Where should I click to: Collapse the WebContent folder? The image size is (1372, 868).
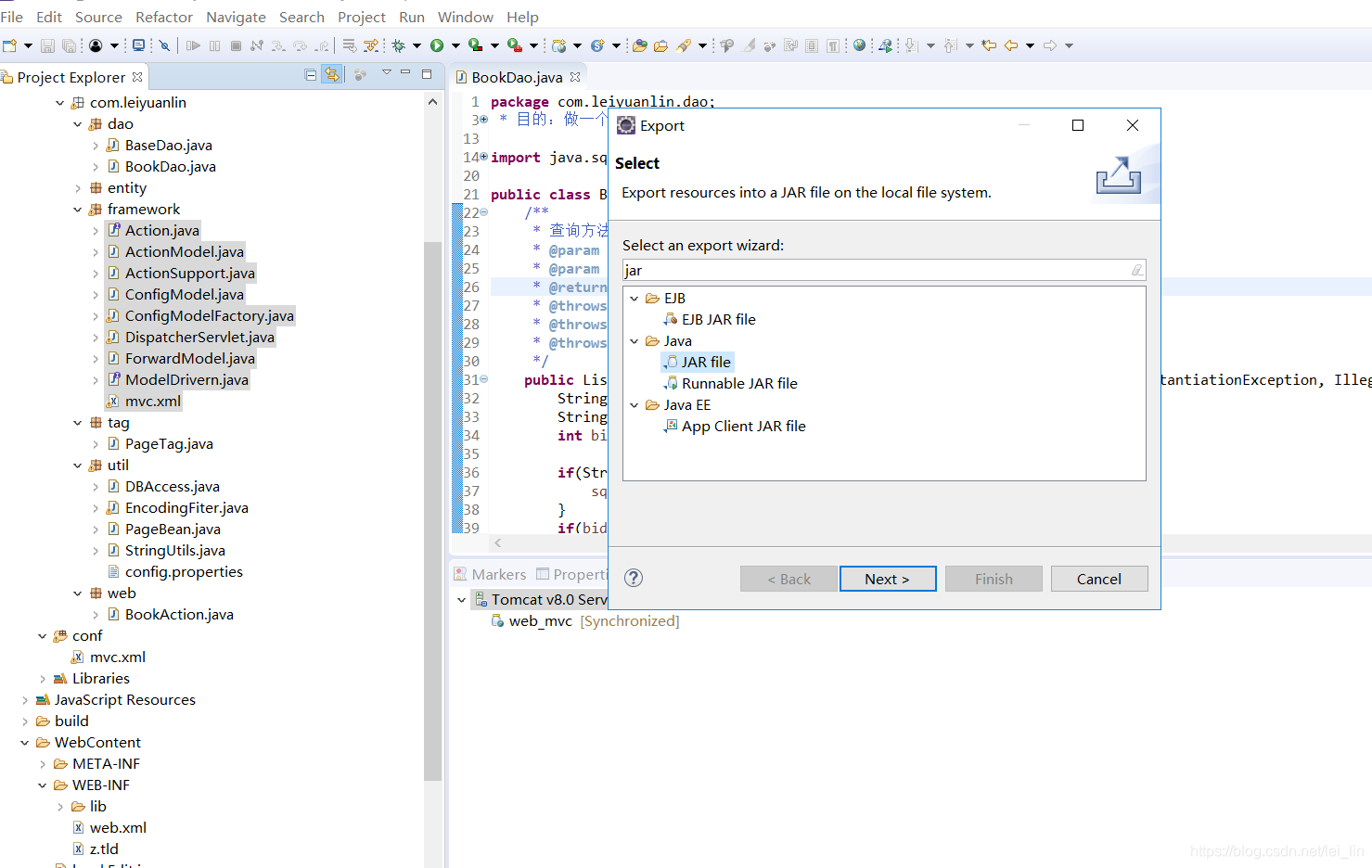[x=25, y=743]
